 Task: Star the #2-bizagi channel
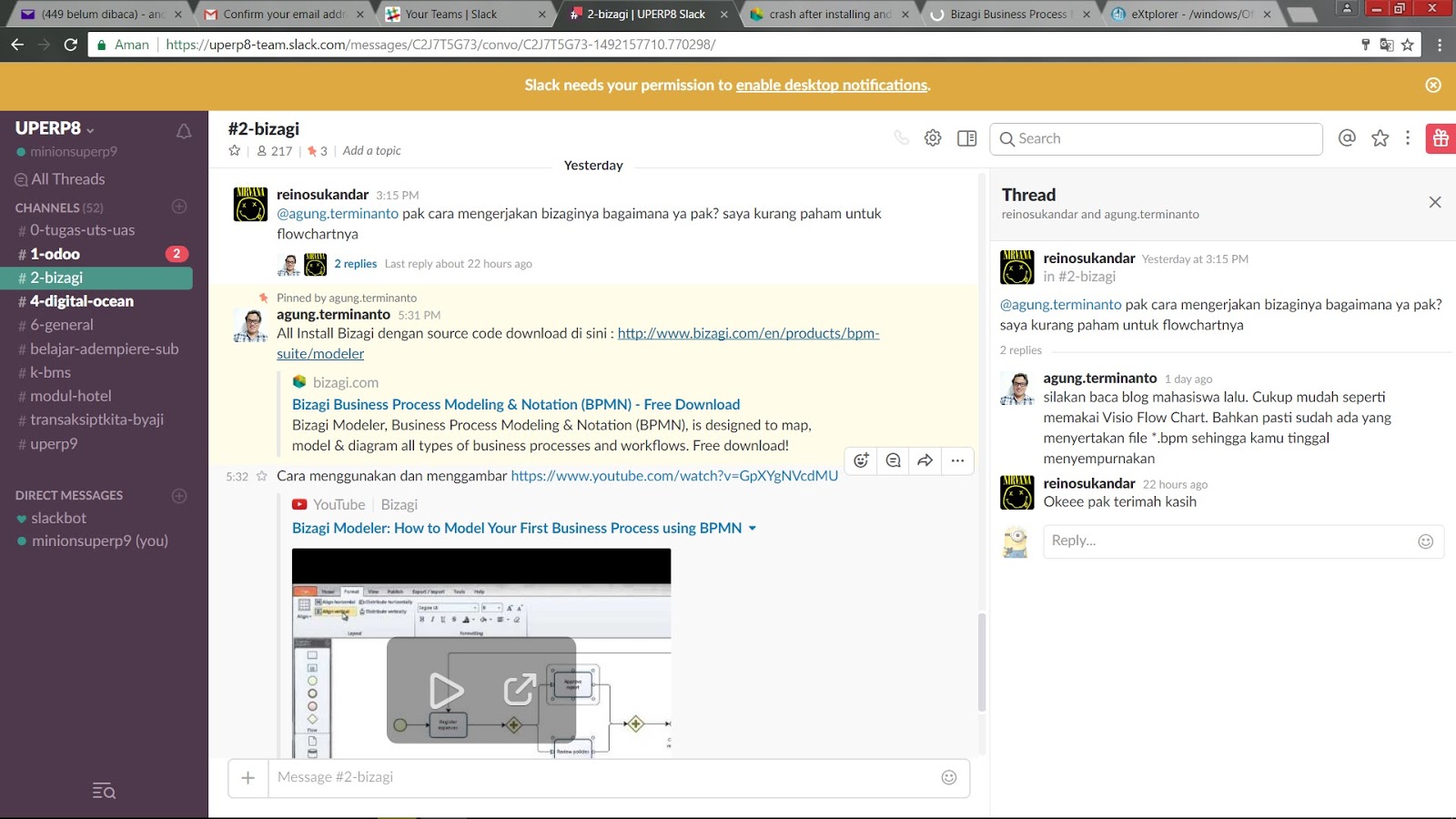[x=235, y=150]
